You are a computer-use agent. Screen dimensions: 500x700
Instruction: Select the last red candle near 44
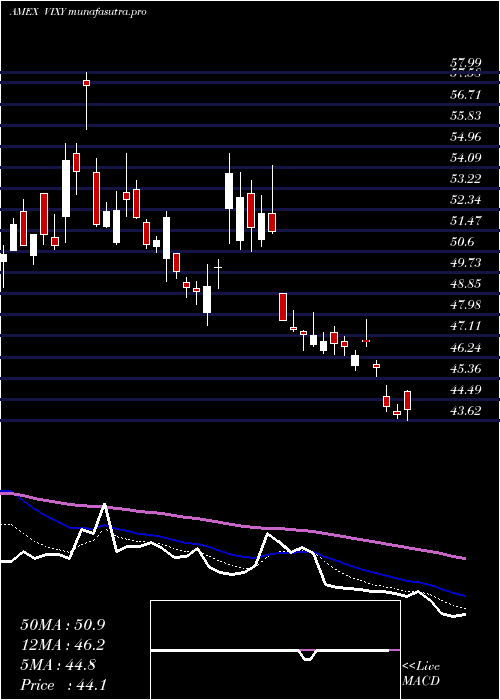[x=407, y=400]
